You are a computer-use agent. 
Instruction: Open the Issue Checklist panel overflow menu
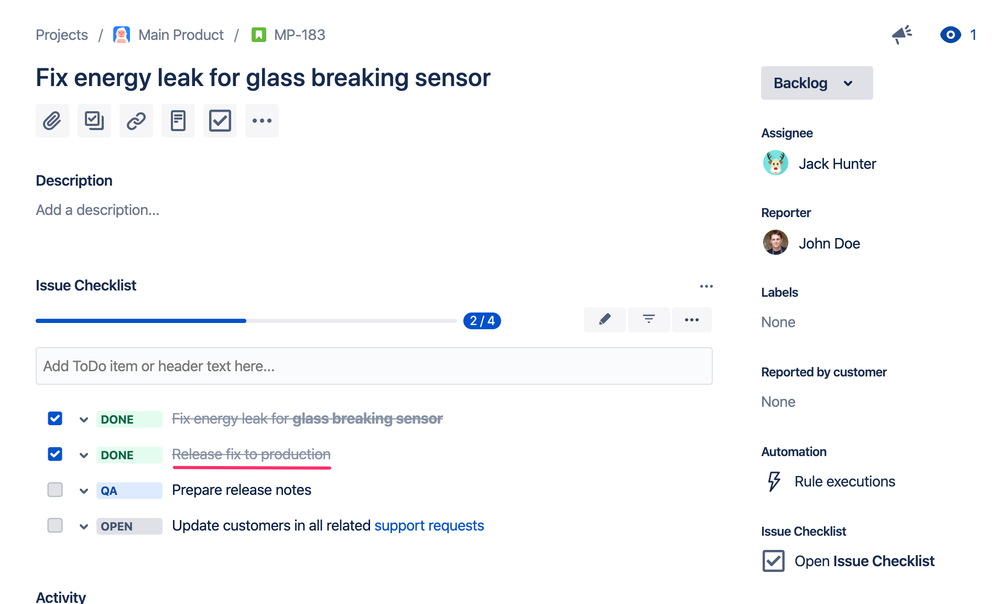coord(707,286)
